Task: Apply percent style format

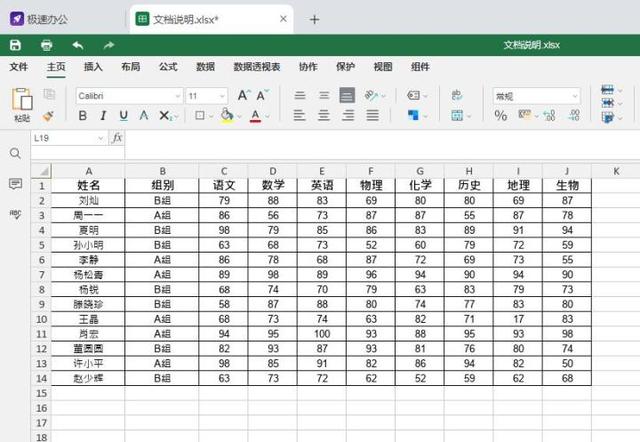Action: (x=500, y=115)
